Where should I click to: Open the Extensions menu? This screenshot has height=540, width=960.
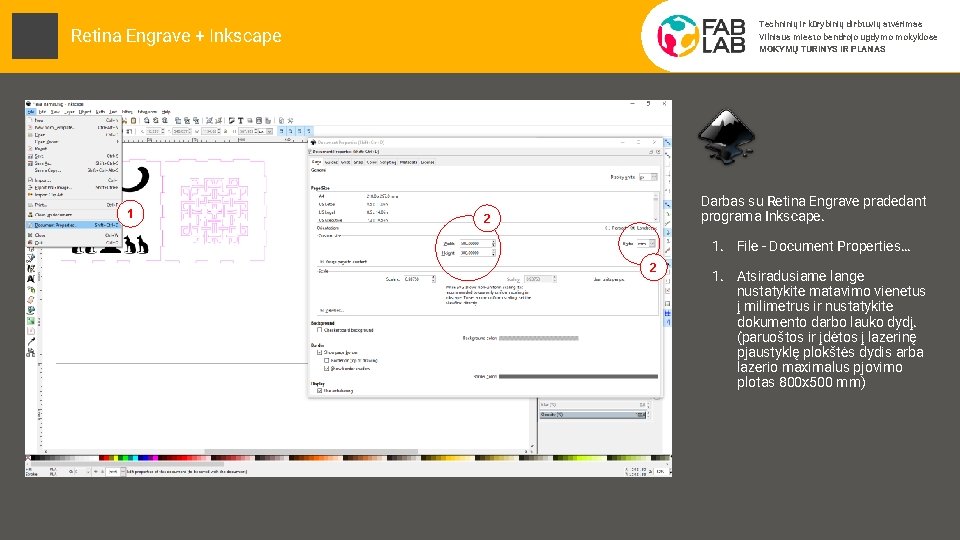coord(148,111)
